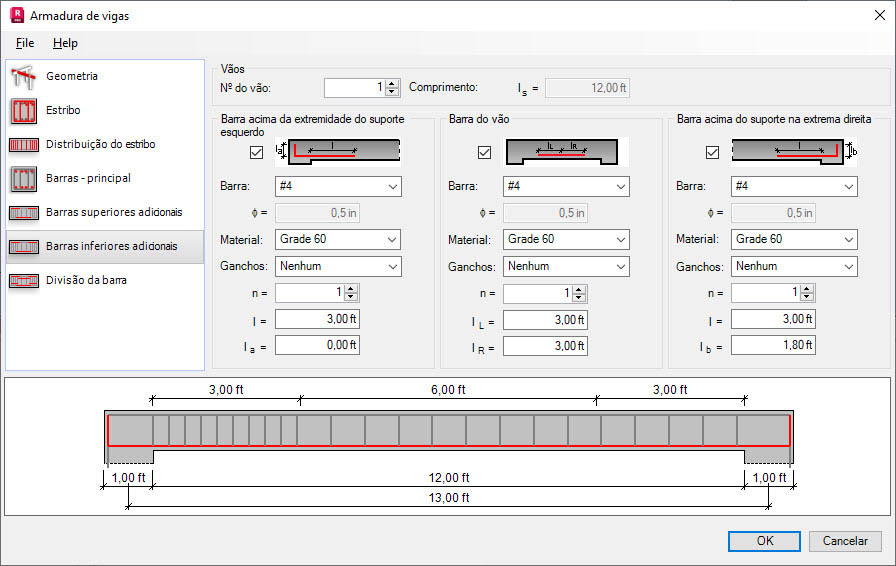Click the n count field for left support
Screen dimensions: 896x566
coord(310,293)
